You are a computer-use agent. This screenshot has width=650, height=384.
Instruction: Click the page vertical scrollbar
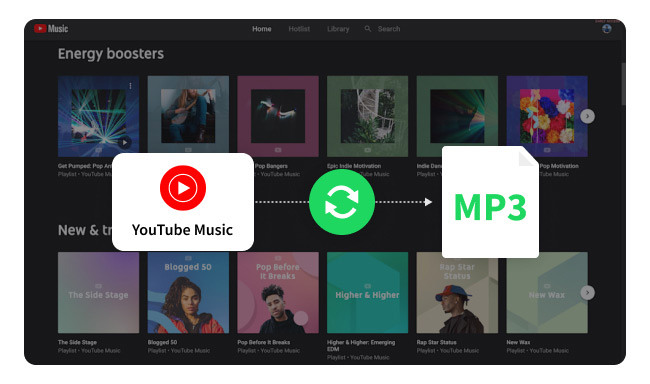(x=623, y=84)
